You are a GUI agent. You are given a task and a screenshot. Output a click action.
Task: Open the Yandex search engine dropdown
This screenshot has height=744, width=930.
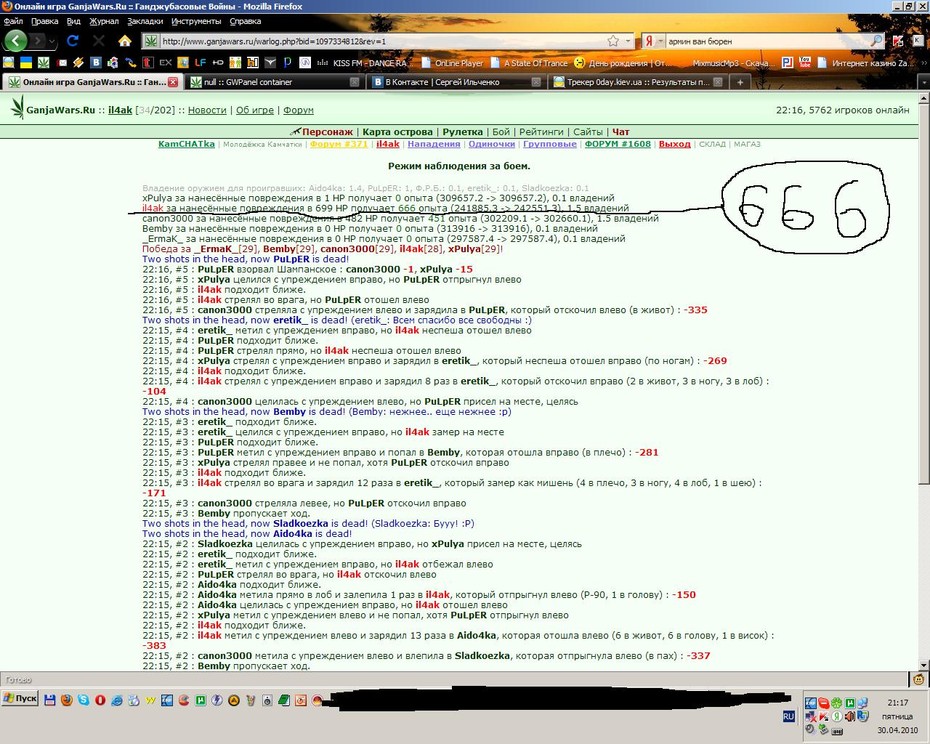click(660, 41)
